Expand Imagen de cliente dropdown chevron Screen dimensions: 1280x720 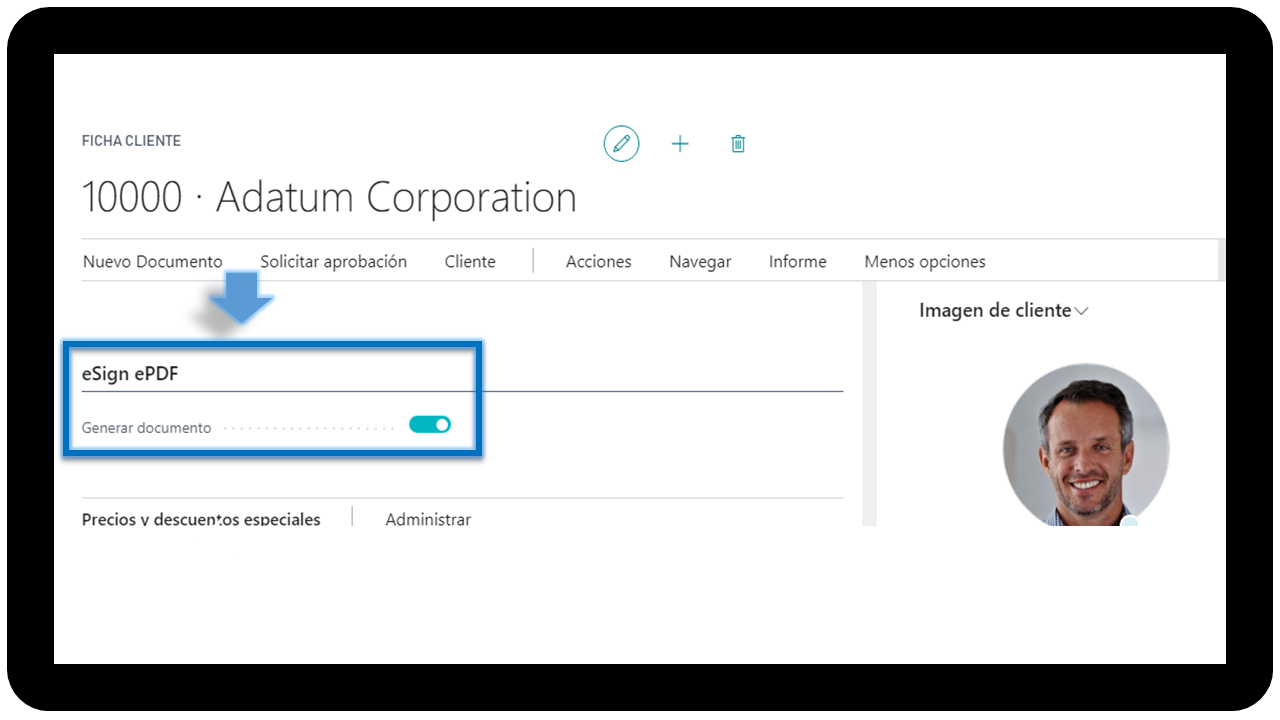tap(1081, 312)
